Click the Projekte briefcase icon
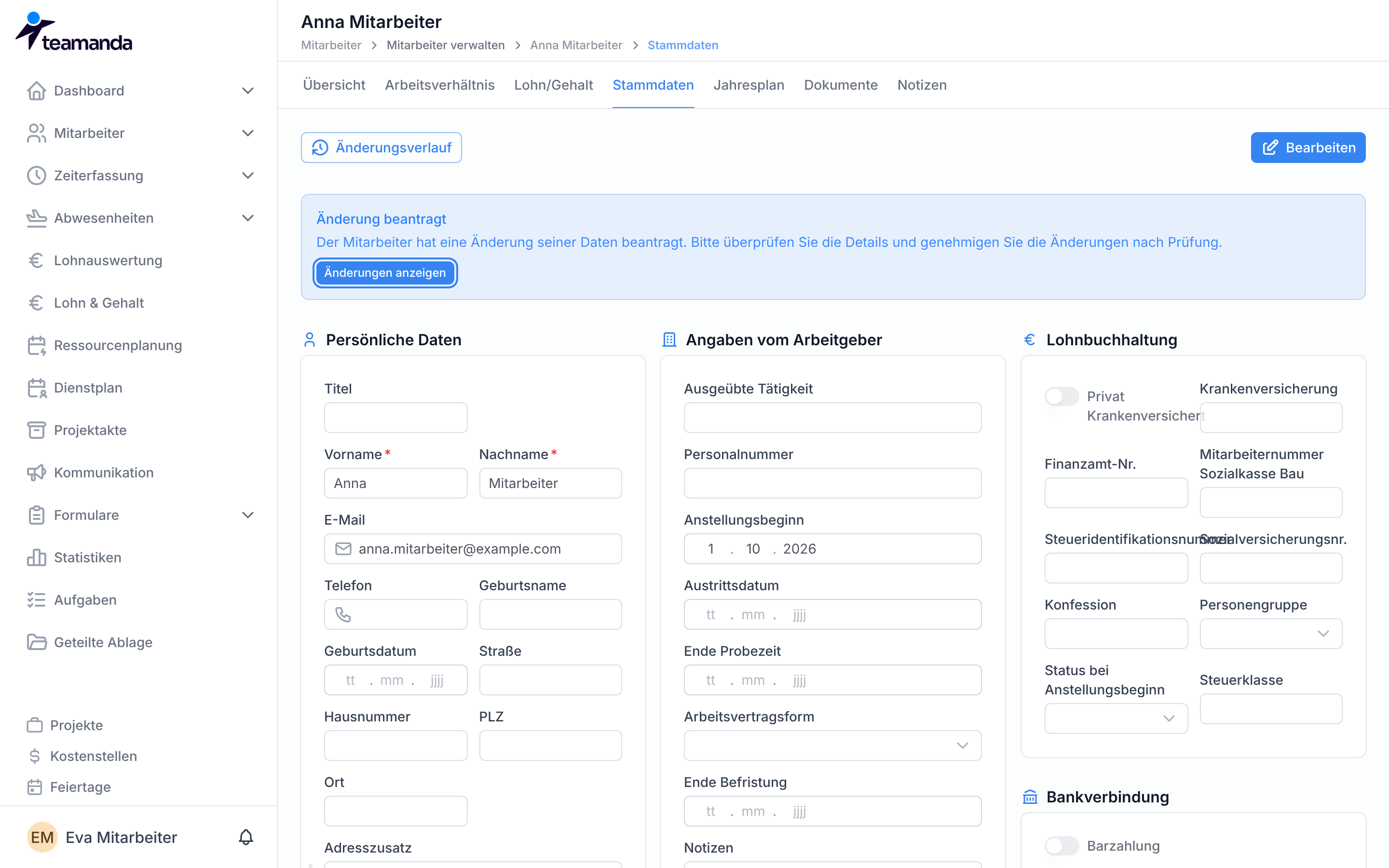Image resolution: width=1389 pixels, height=868 pixels. pos(34,725)
